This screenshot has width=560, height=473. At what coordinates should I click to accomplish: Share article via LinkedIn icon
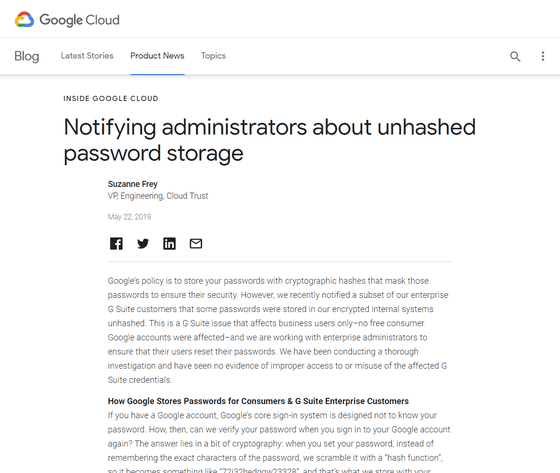169,244
